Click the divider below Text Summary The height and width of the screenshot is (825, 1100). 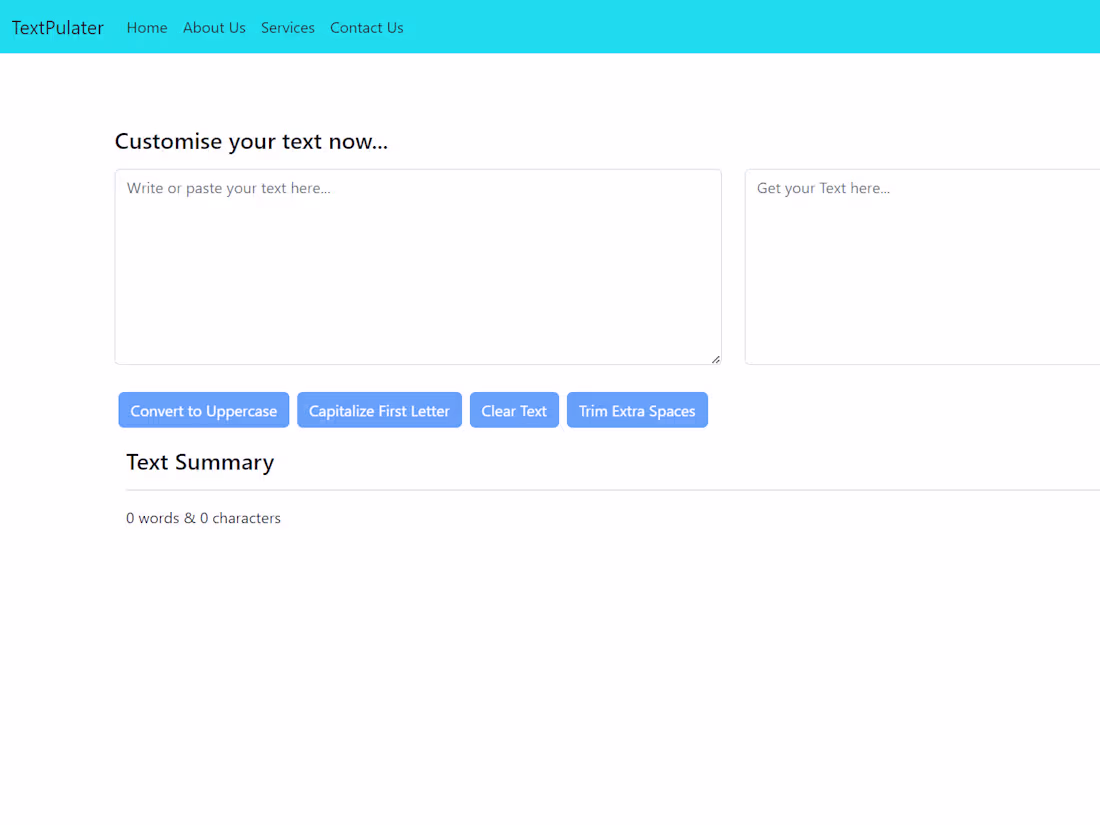tap(600, 490)
